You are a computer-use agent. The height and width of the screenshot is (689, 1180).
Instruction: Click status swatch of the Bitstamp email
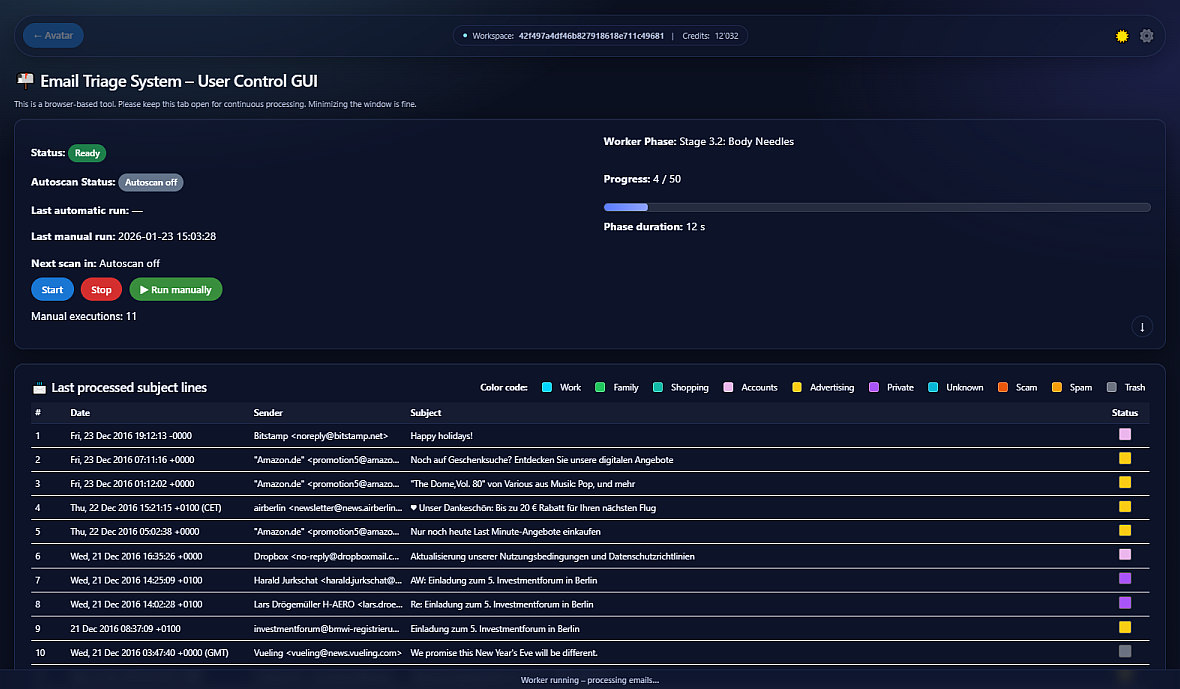pyautogui.click(x=1125, y=434)
